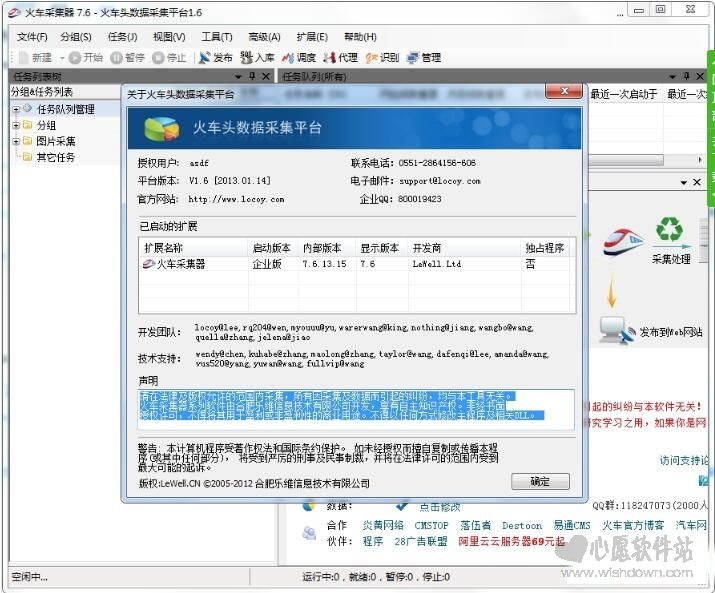Image resolution: width=715 pixels, height=593 pixels.
Task: Open the 文件(F) menu
Action: tap(32, 37)
